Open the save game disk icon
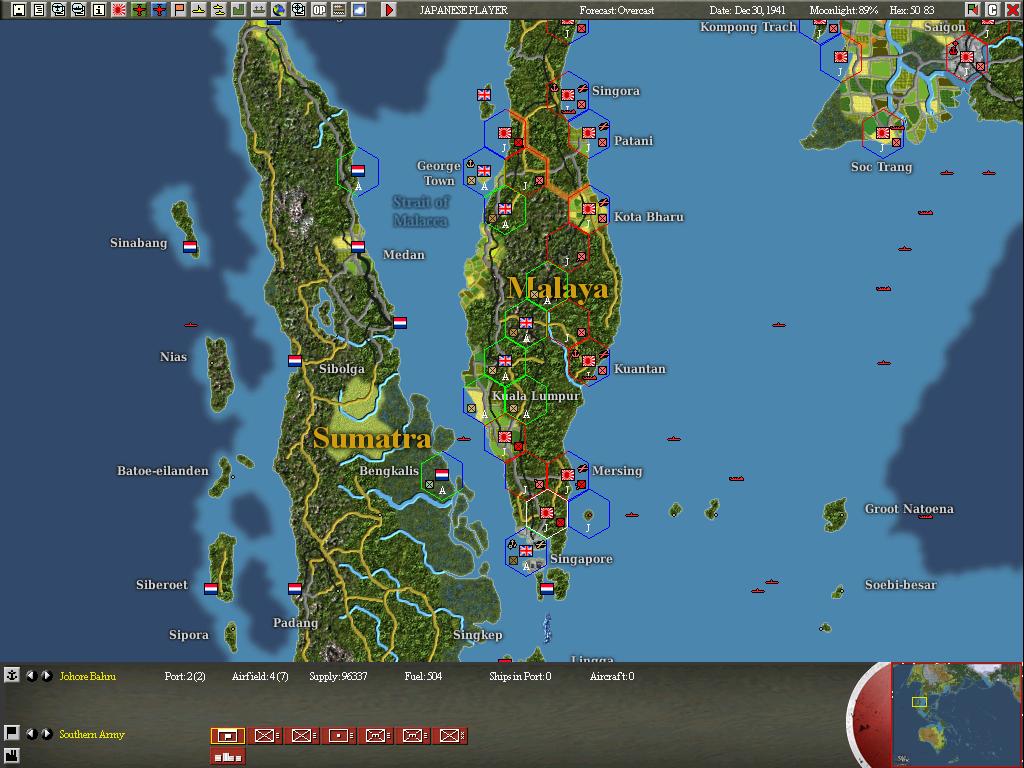Image resolution: width=1024 pixels, height=768 pixels. 19,10
